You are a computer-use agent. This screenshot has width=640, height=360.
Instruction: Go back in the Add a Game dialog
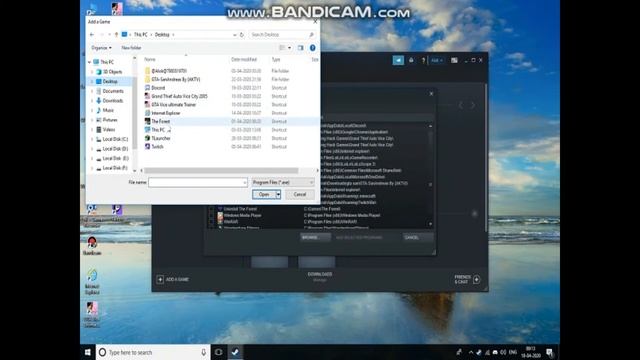pos(92,35)
